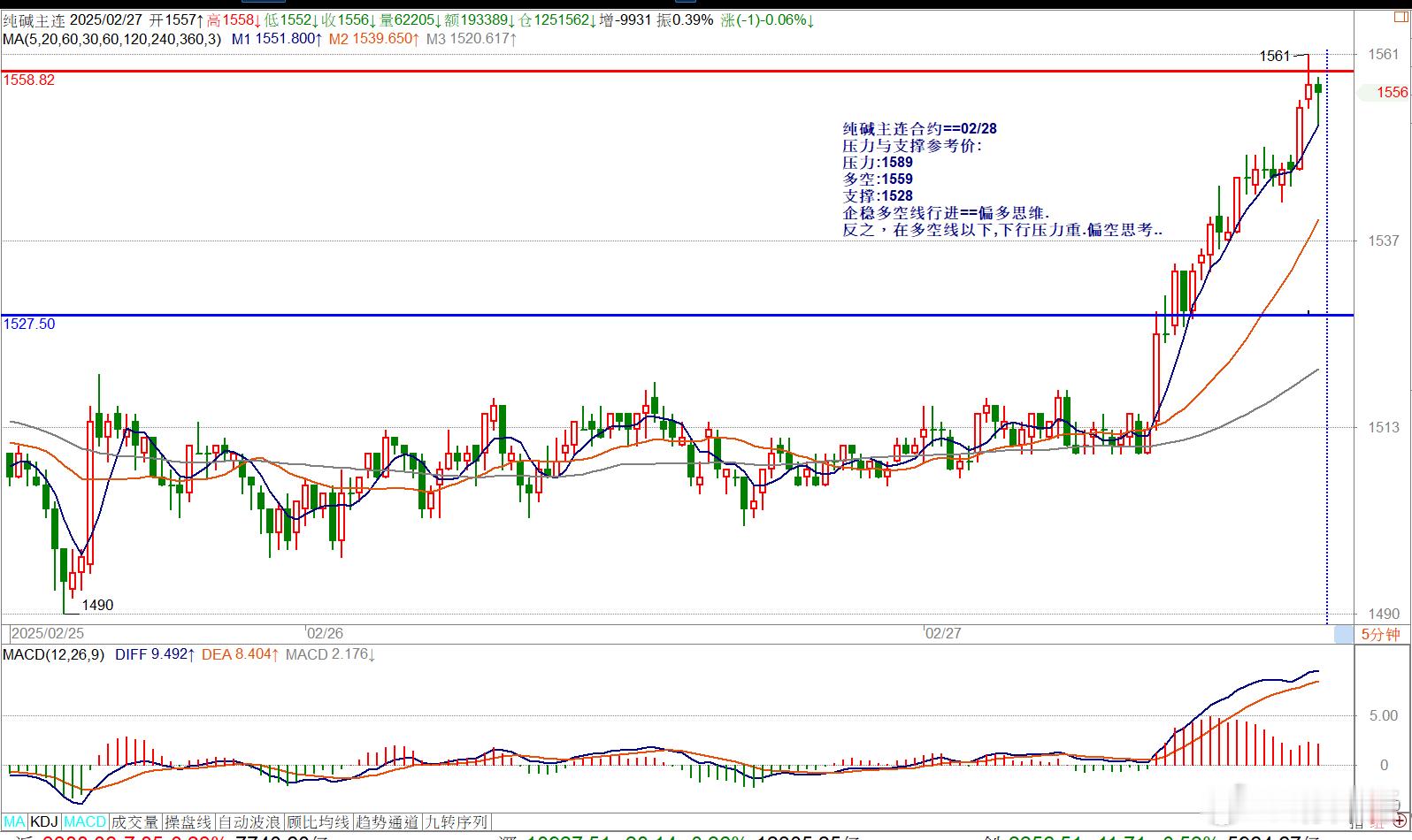Click the 低1552 low price
This screenshot has height=840, width=1412.
coord(292,19)
